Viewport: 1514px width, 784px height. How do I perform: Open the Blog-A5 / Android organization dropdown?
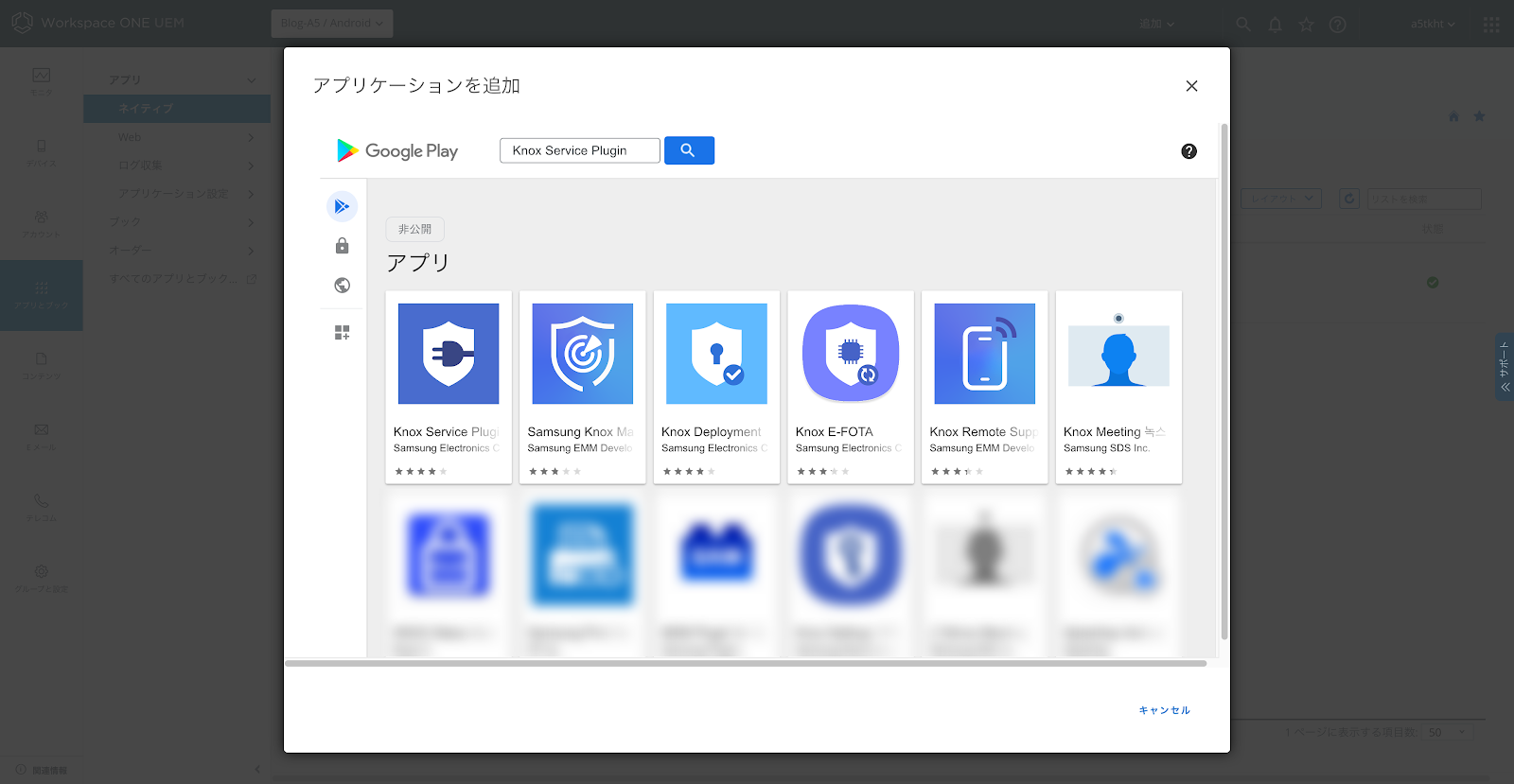pyautogui.click(x=332, y=24)
